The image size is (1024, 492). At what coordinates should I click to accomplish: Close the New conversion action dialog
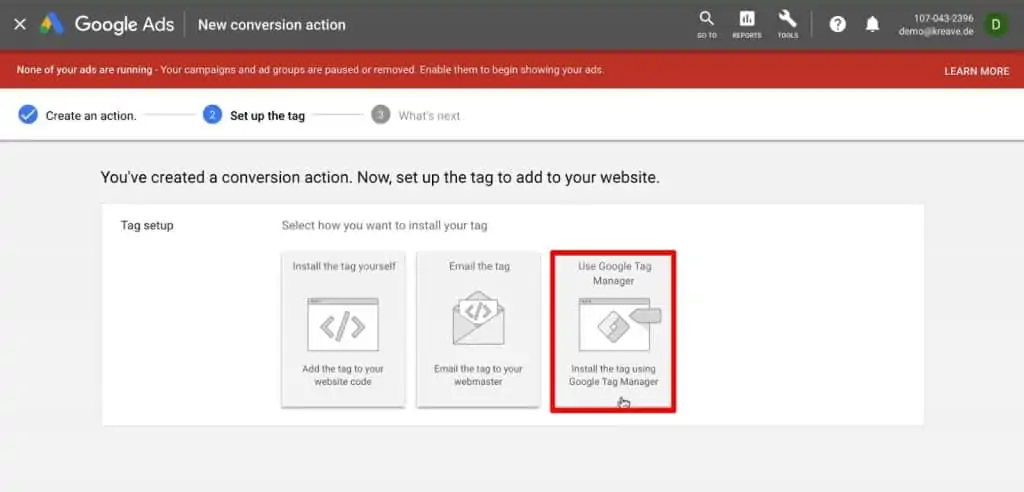click(20, 25)
